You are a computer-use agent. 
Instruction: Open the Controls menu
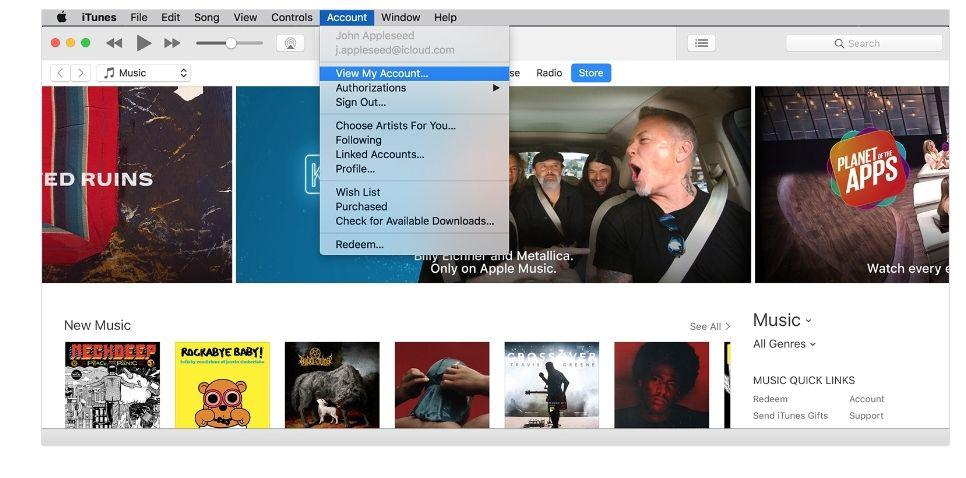pos(292,17)
